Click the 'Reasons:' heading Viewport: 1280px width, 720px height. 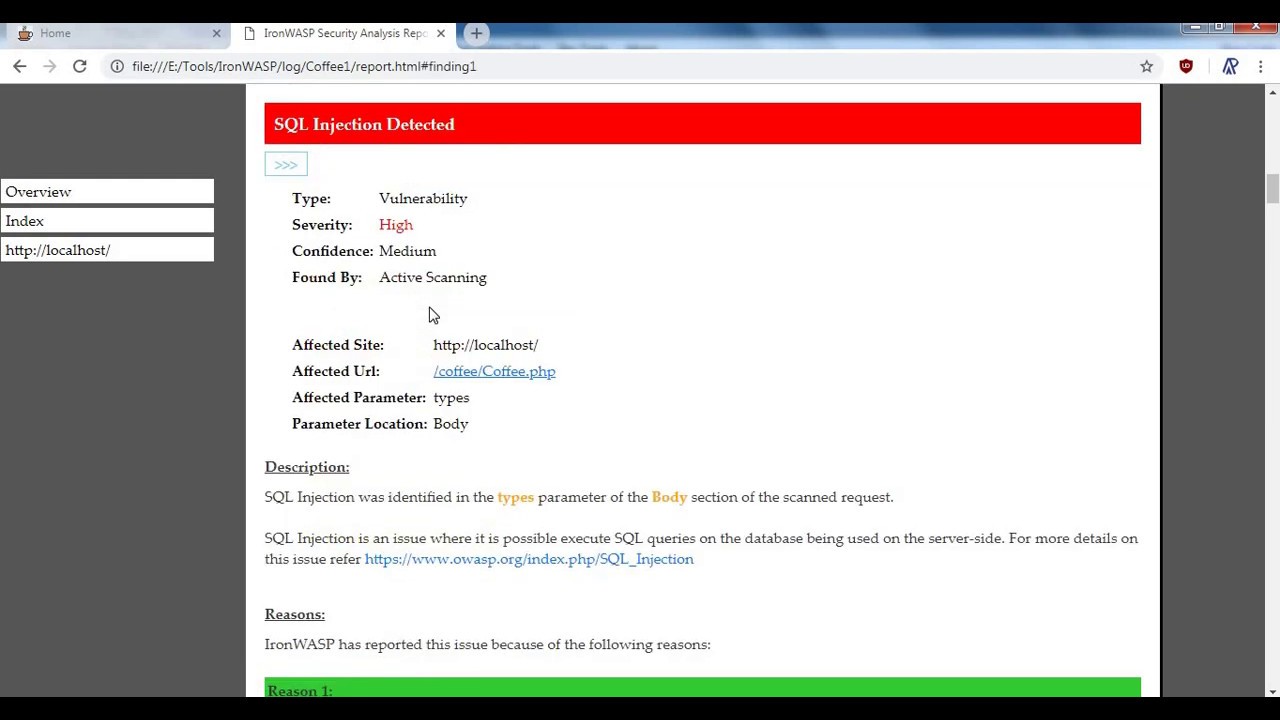point(295,614)
